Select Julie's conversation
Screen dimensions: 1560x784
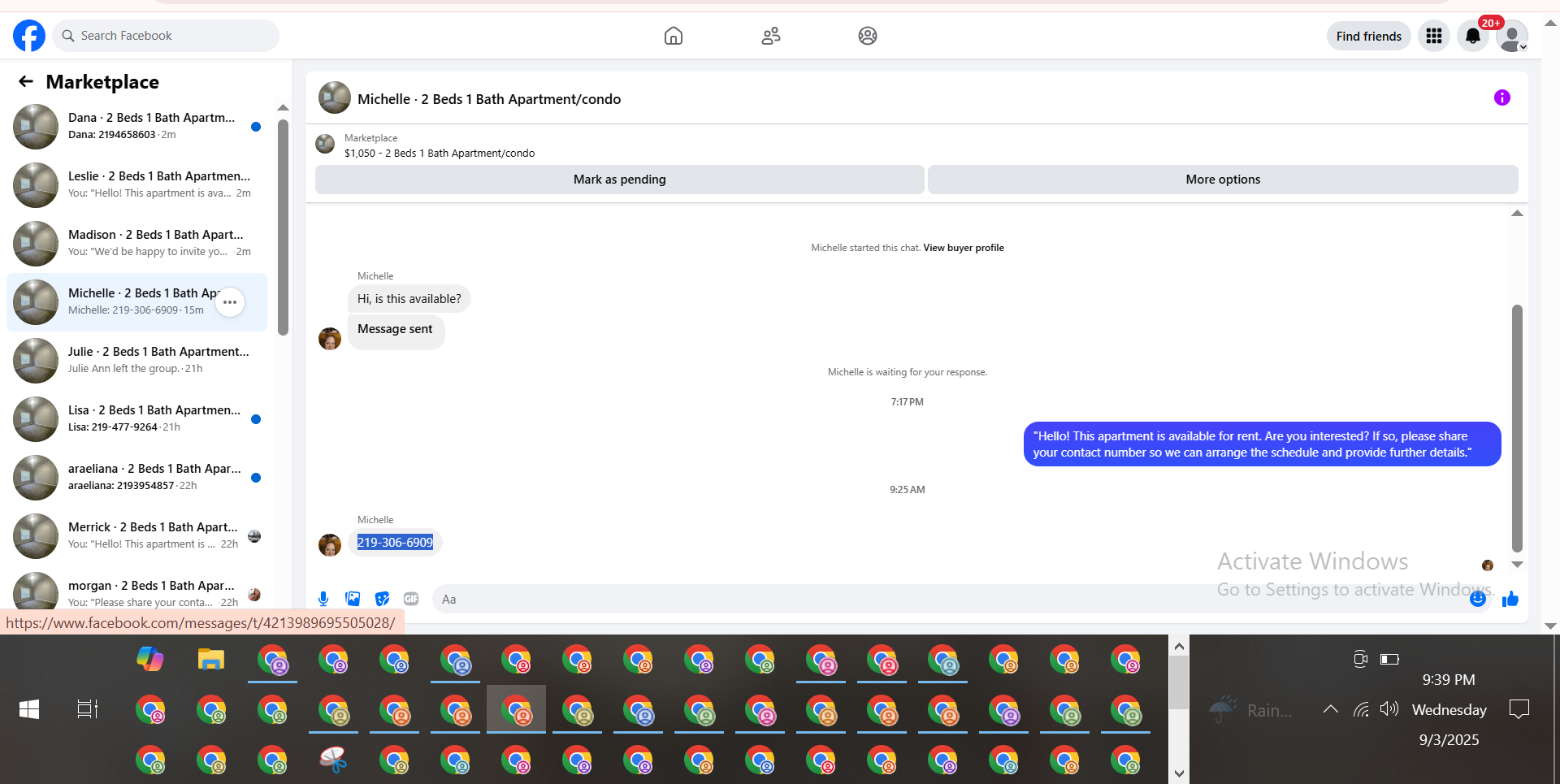136,361
